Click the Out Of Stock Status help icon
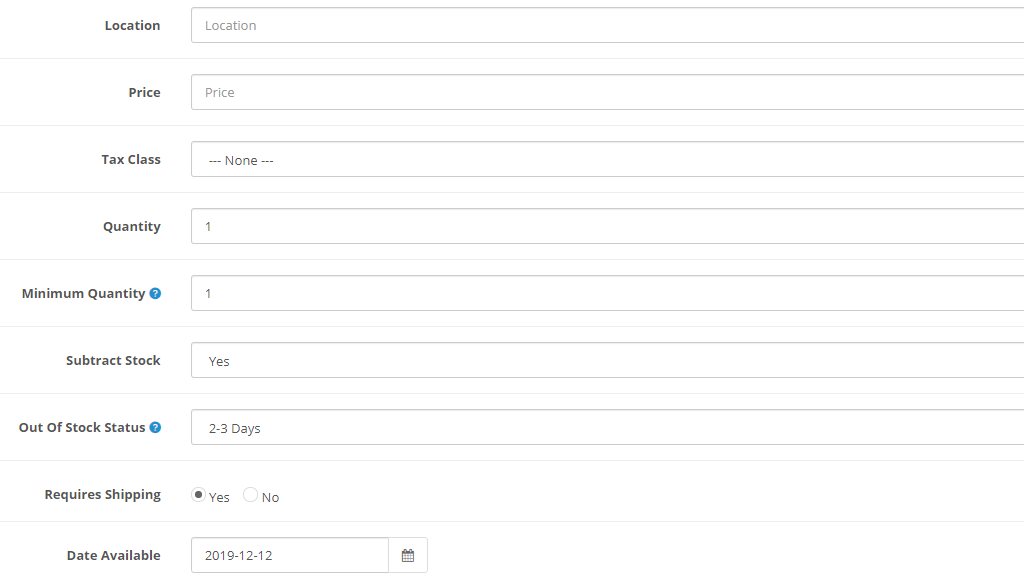The height and width of the screenshot is (576, 1024). click(x=156, y=427)
